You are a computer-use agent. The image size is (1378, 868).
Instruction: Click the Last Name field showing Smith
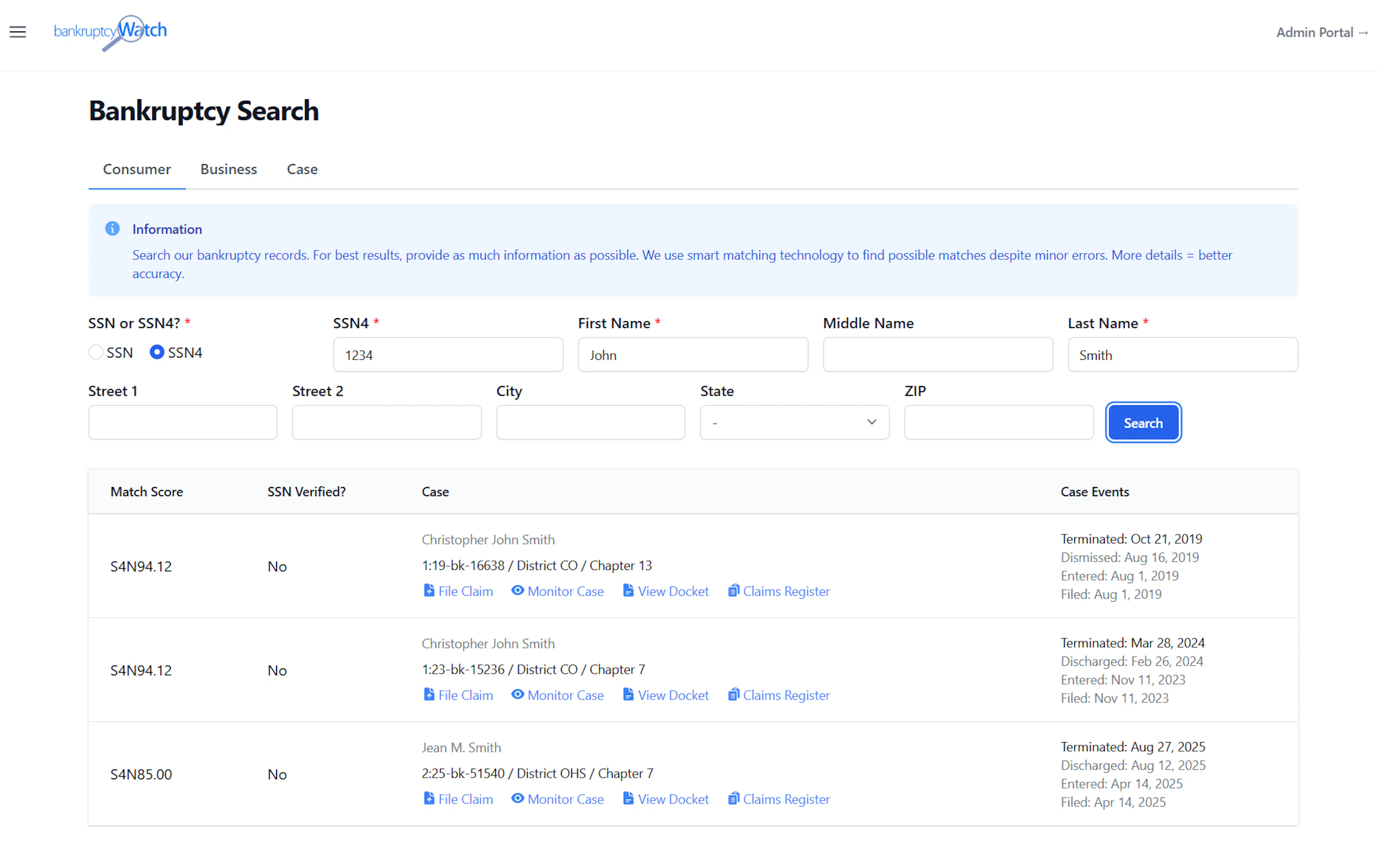coord(1182,354)
